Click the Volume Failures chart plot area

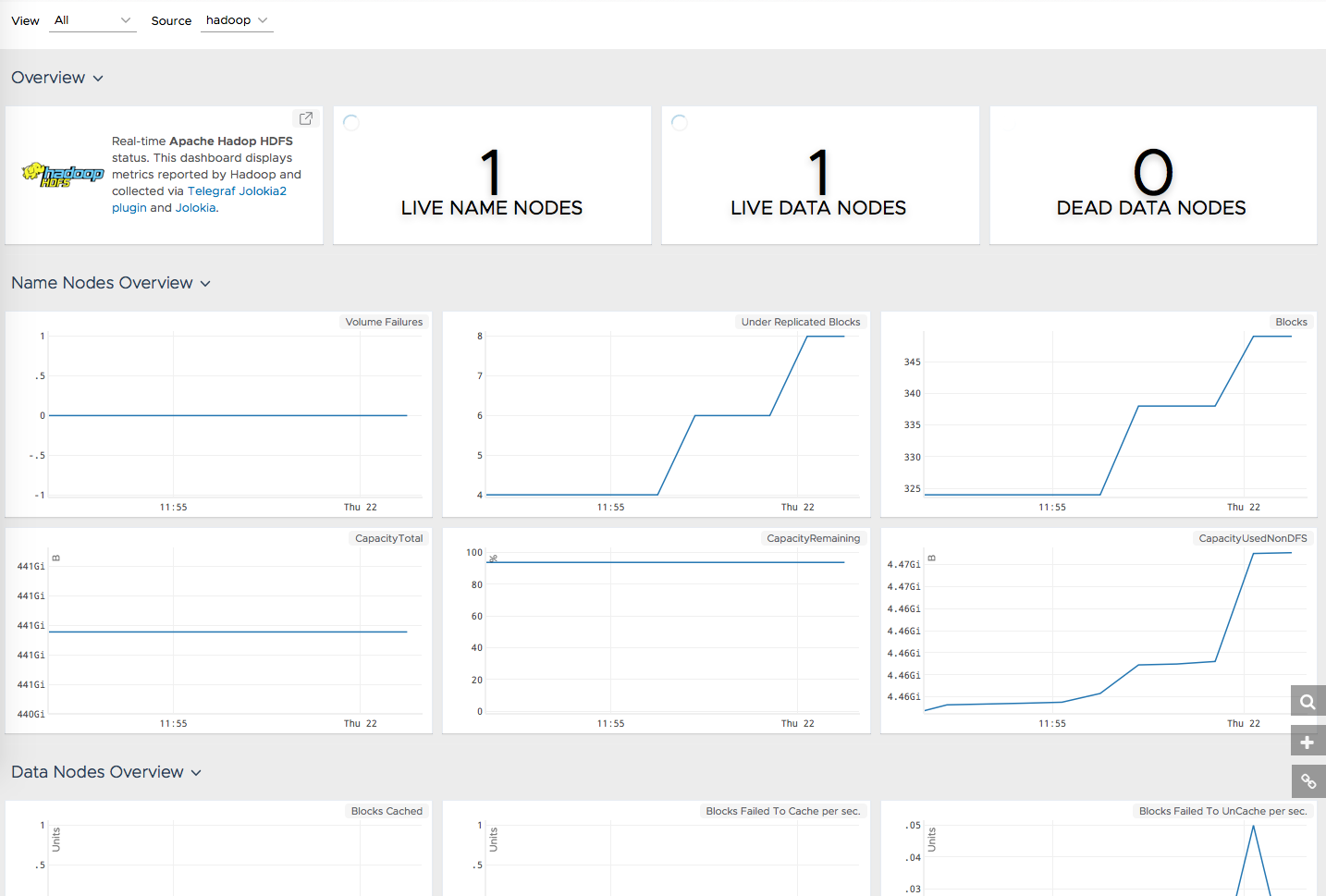coord(235,415)
